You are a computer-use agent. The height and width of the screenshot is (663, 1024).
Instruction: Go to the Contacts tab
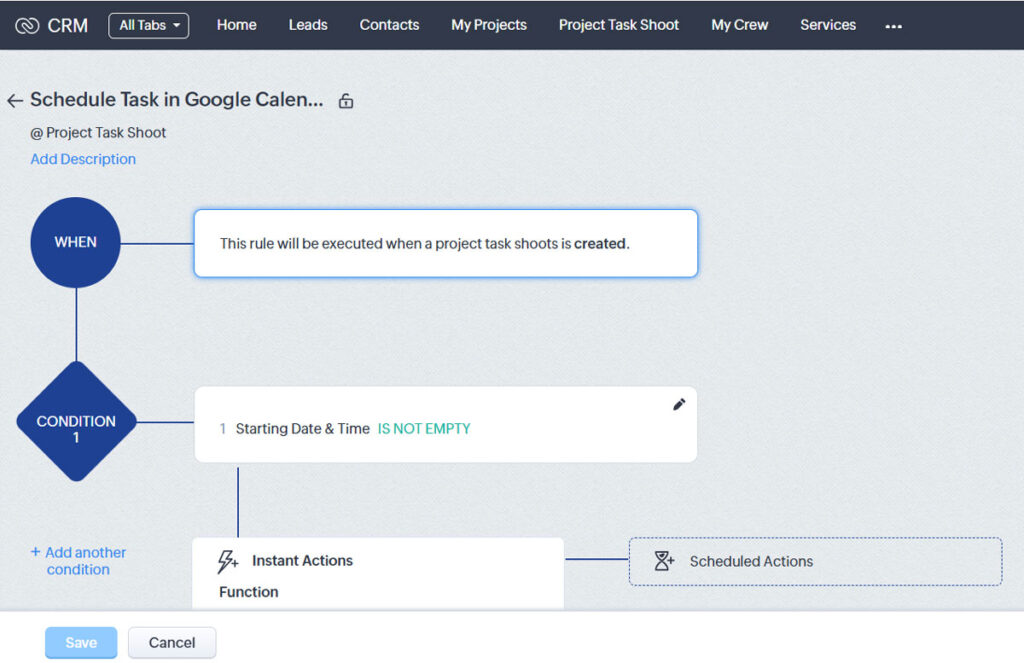[x=389, y=25]
